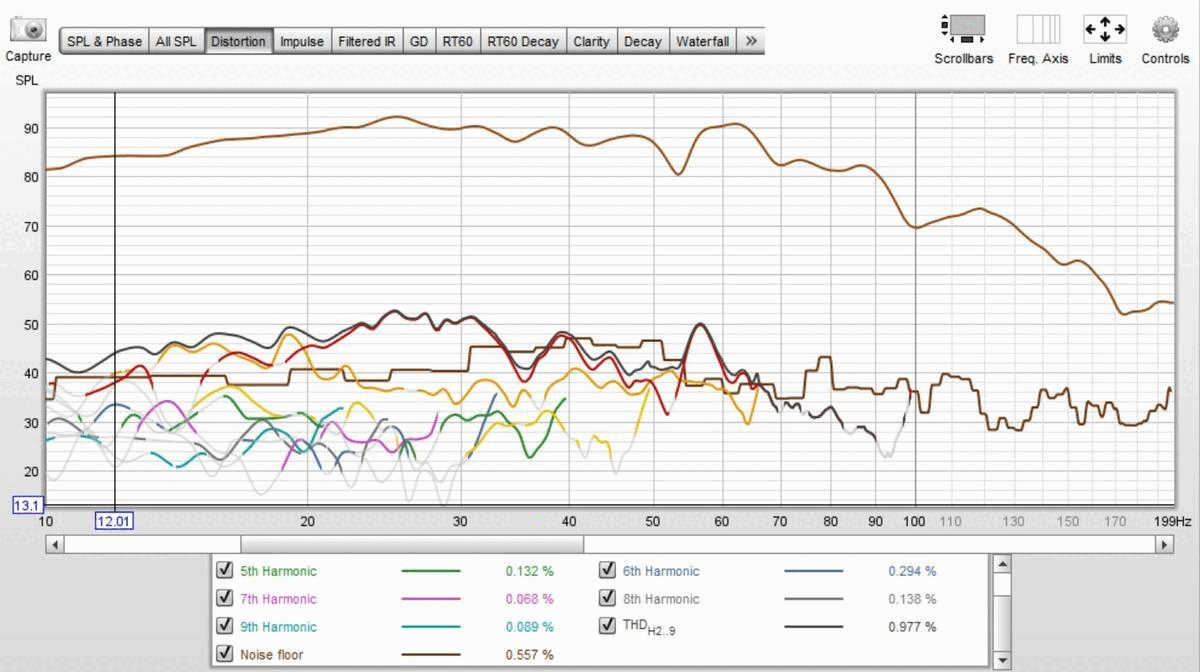This screenshot has height=672, width=1200.
Task: Click the 12.01 frequency cursor value box
Action: coord(114,522)
